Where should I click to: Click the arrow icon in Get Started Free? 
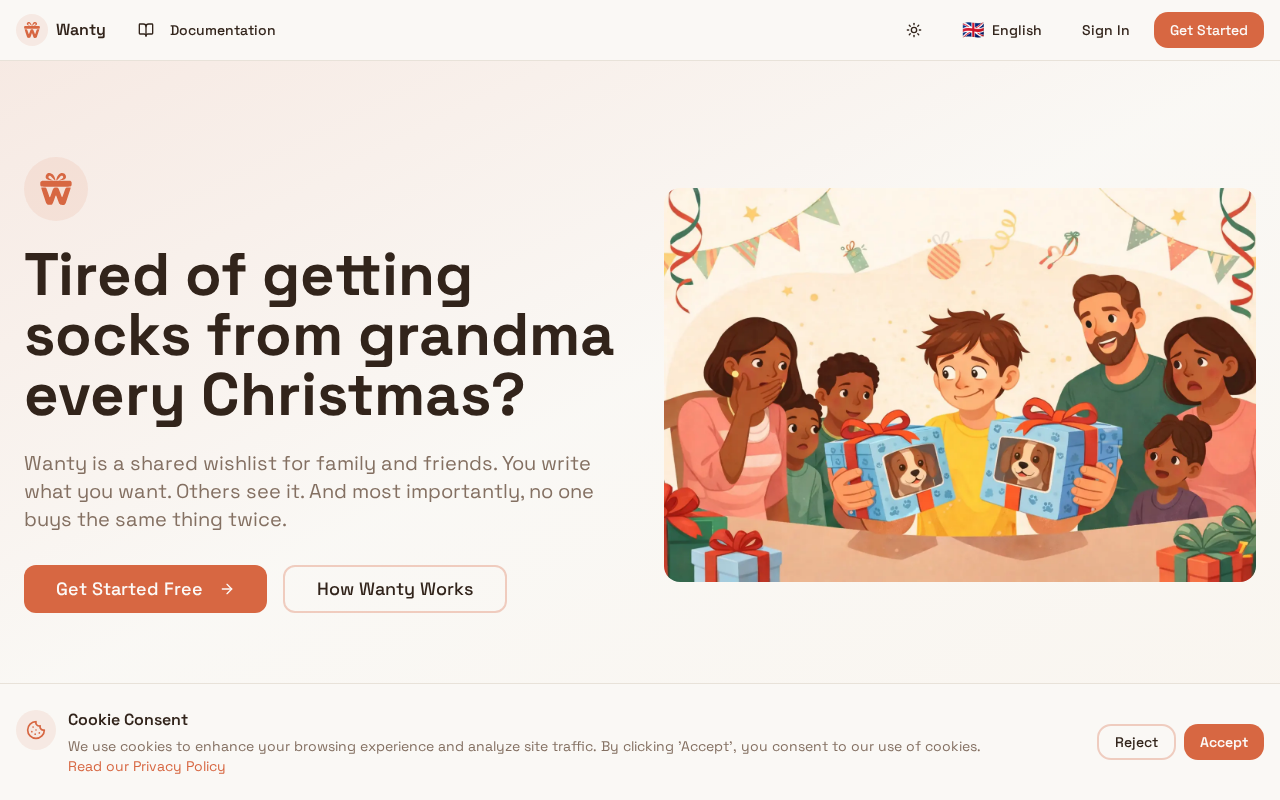(227, 589)
